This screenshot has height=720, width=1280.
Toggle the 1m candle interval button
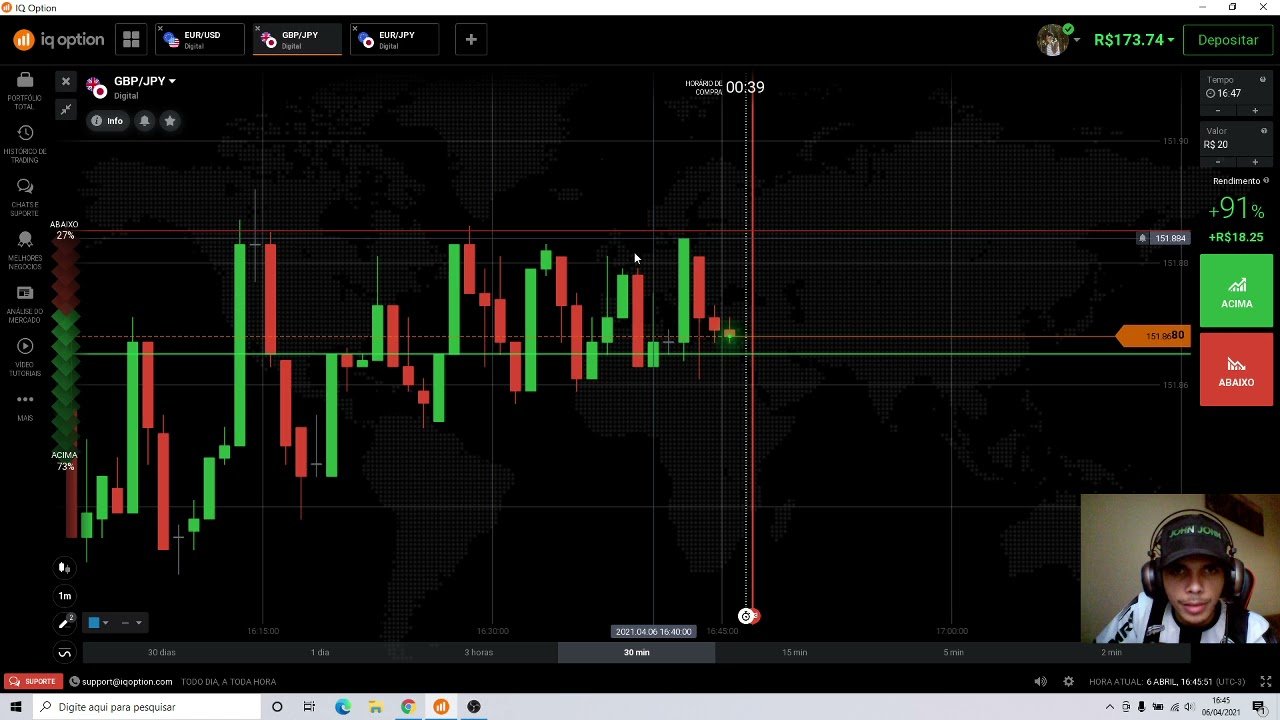[64, 595]
